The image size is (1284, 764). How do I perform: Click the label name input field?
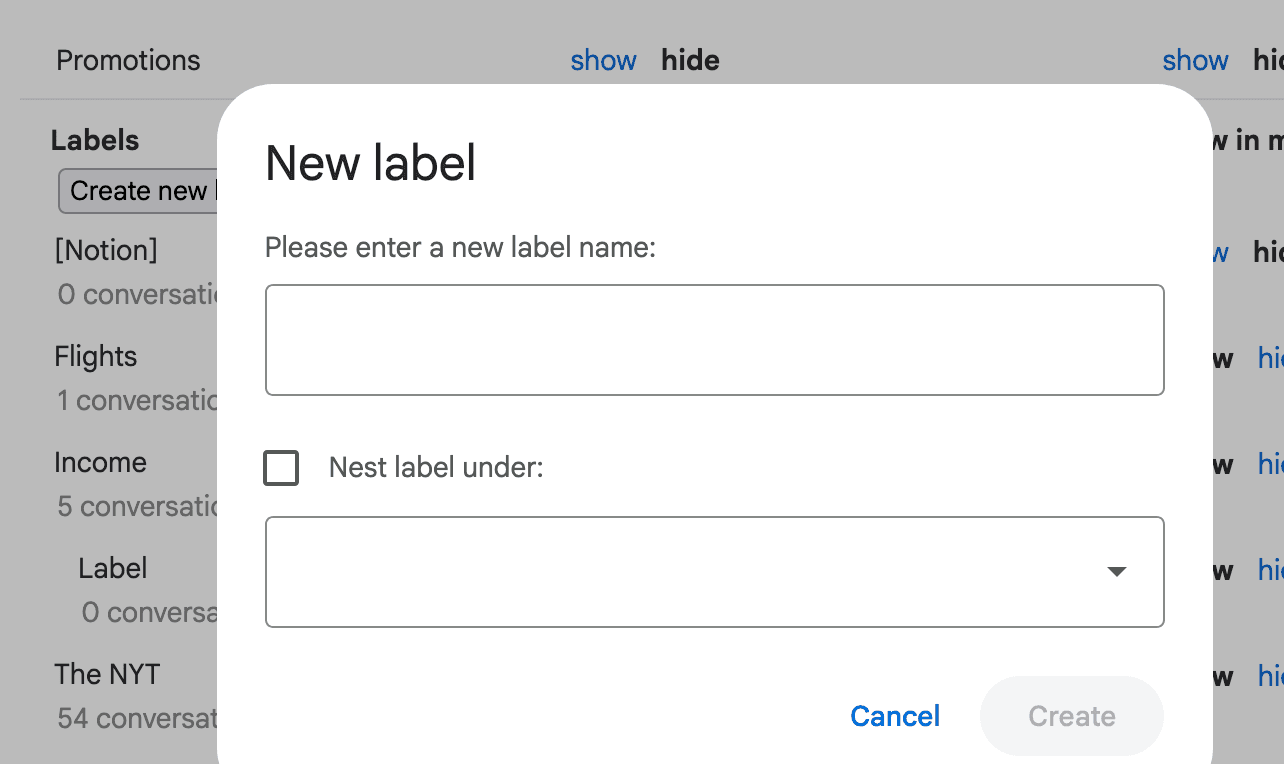(x=714, y=340)
